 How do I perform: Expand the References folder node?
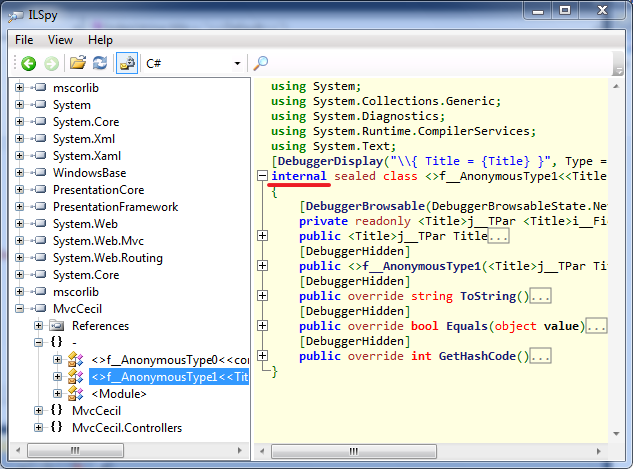39,326
